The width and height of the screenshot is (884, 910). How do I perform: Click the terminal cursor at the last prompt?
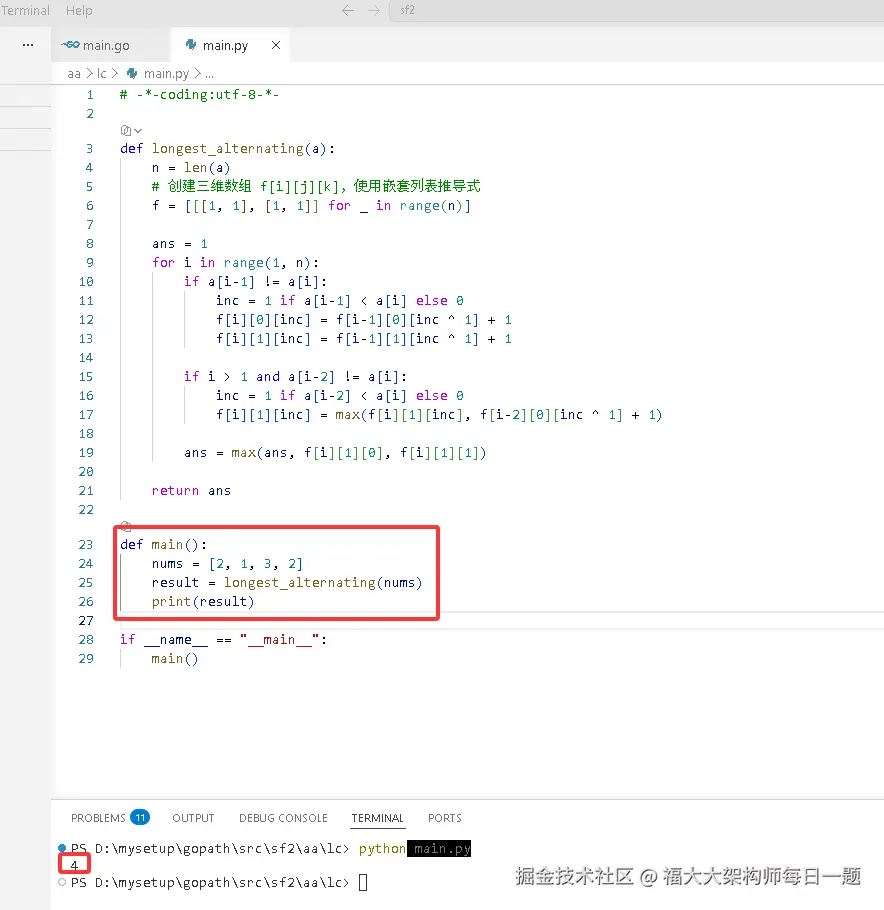363,883
